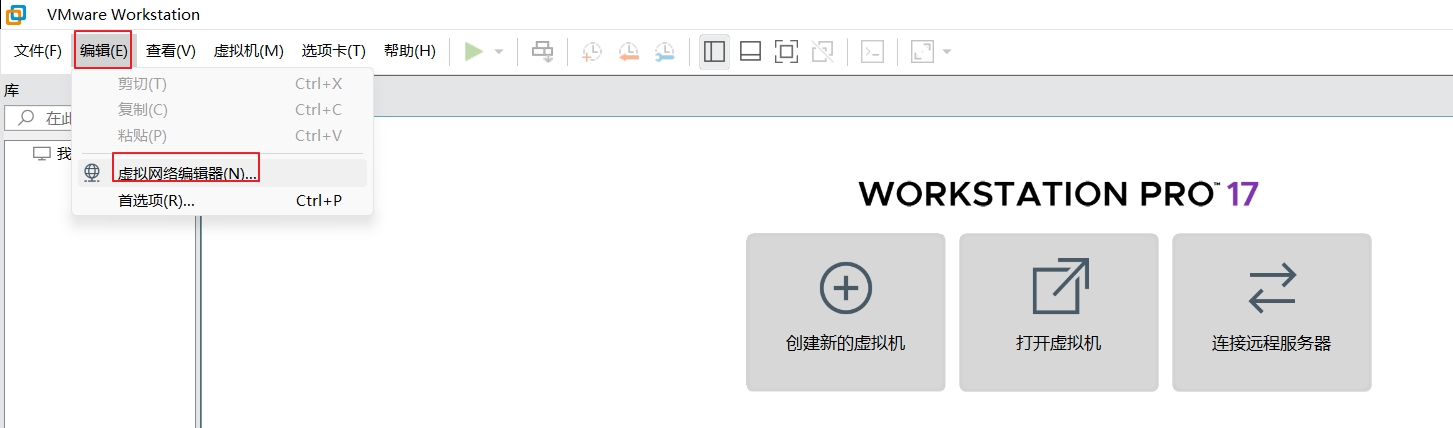1453x428 pixels.
Task: Open the snapshot manager wrench icon
Action: (x=664, y=51)
